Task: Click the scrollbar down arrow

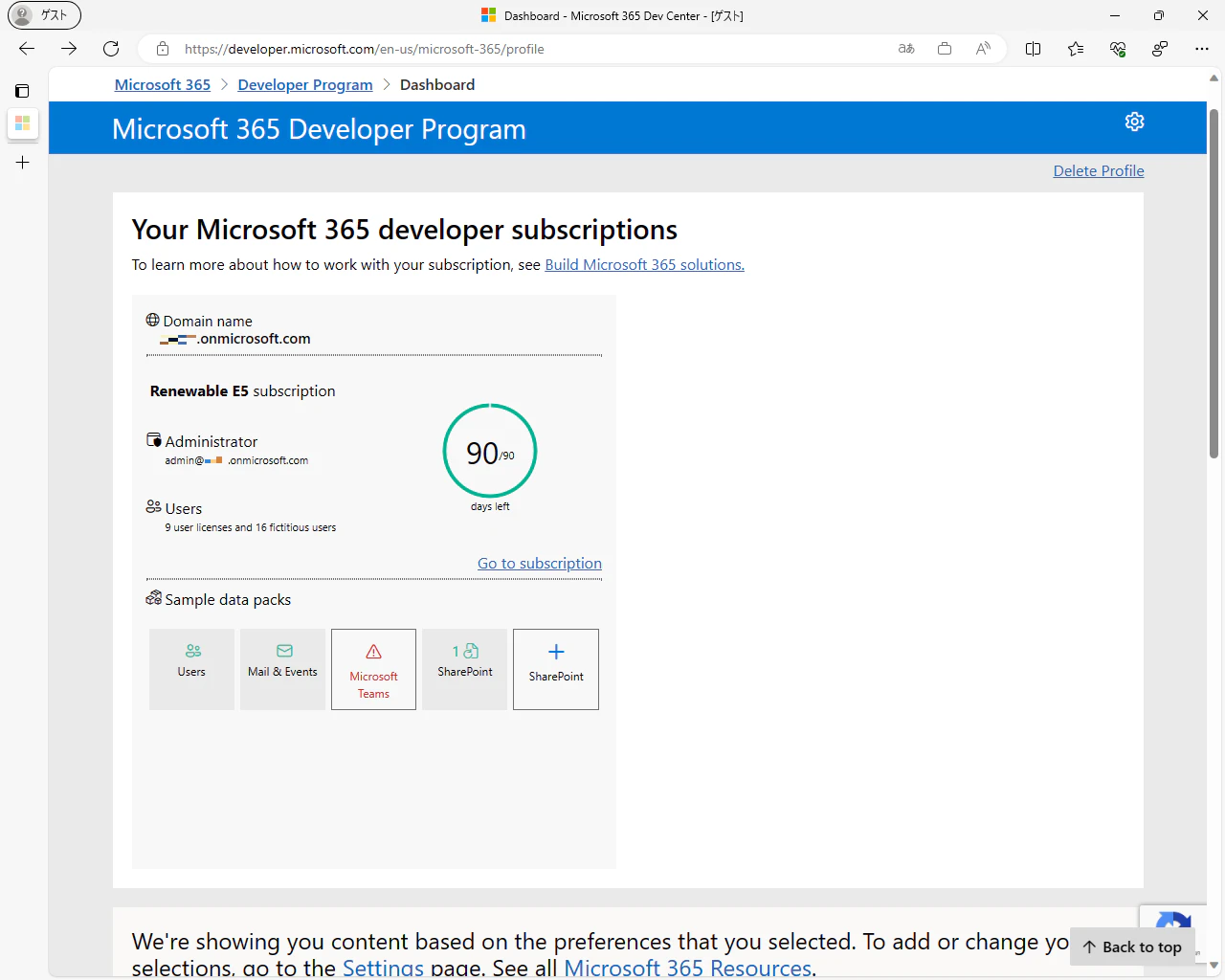Action: pyautogui.click(x=1214, y=965)
